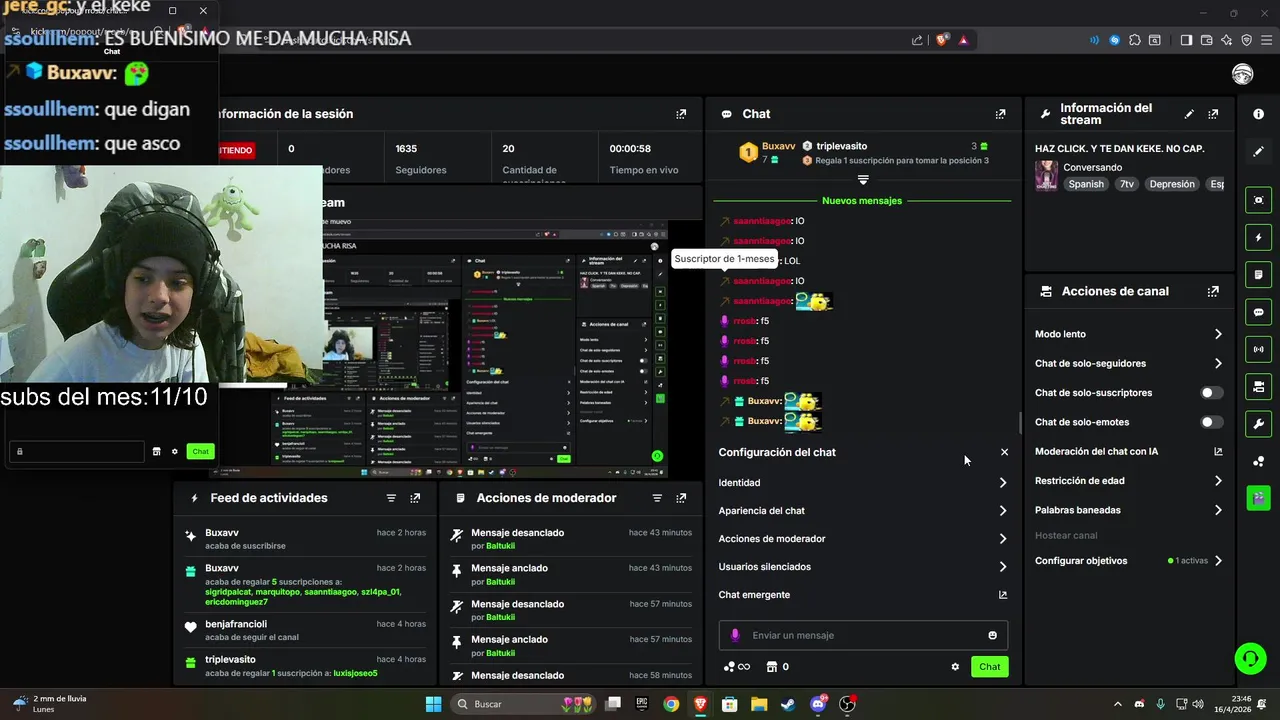Toggle Chat de solo-suscriptores switch
The width and height of the screenshot is (1280, 720).
(x=1212, y=393)
